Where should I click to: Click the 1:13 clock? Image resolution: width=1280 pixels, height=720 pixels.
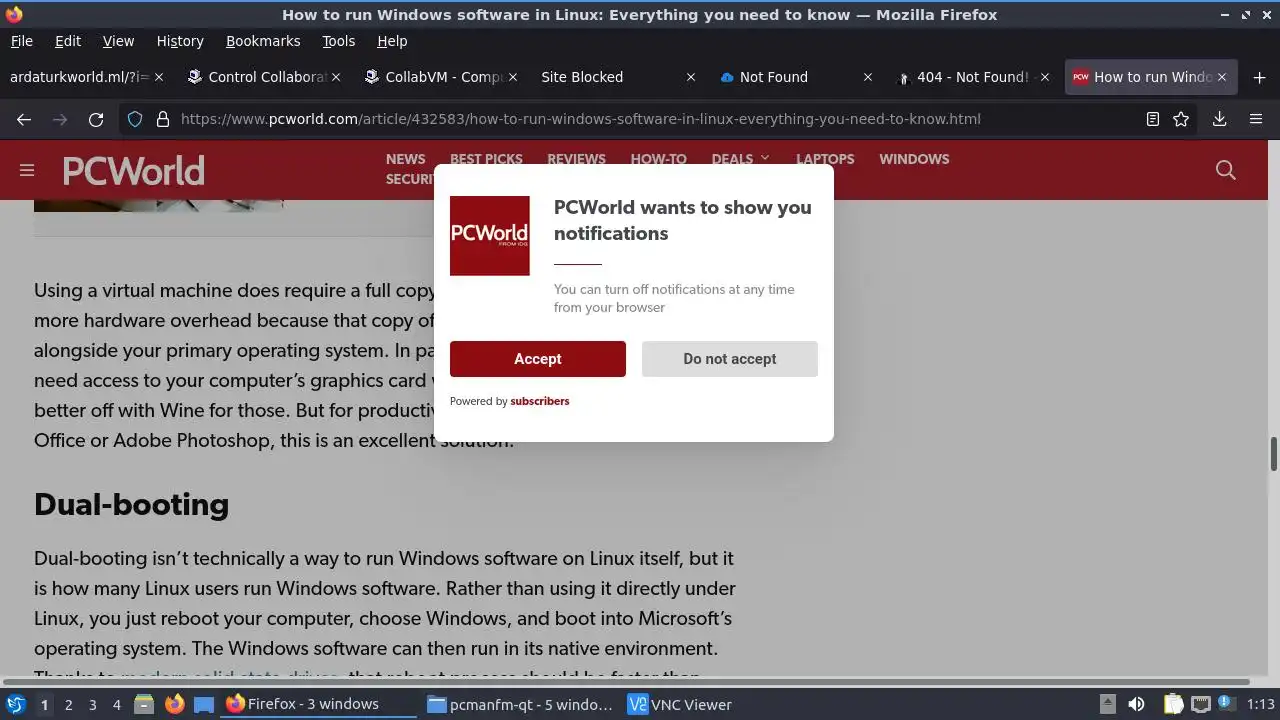click(x=1260, y=705)
